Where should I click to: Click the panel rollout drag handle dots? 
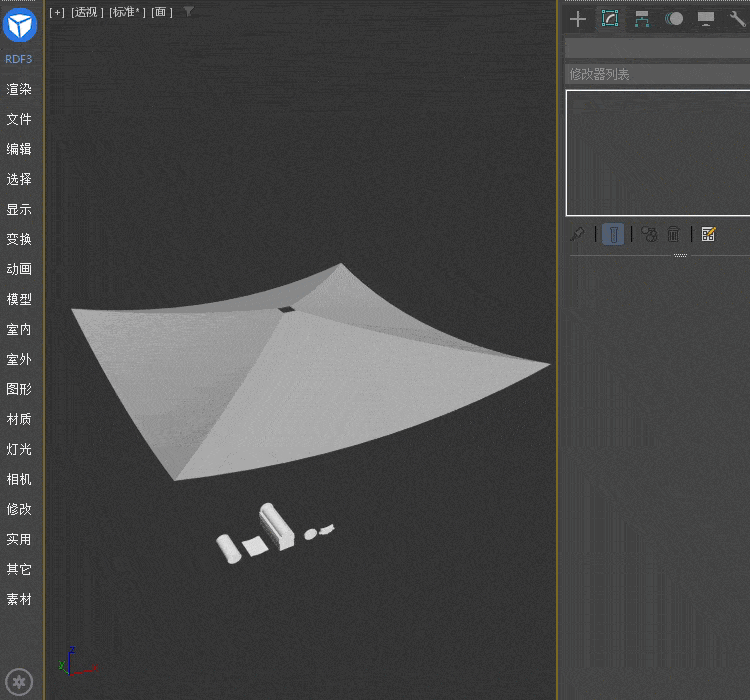coord(680,256)
